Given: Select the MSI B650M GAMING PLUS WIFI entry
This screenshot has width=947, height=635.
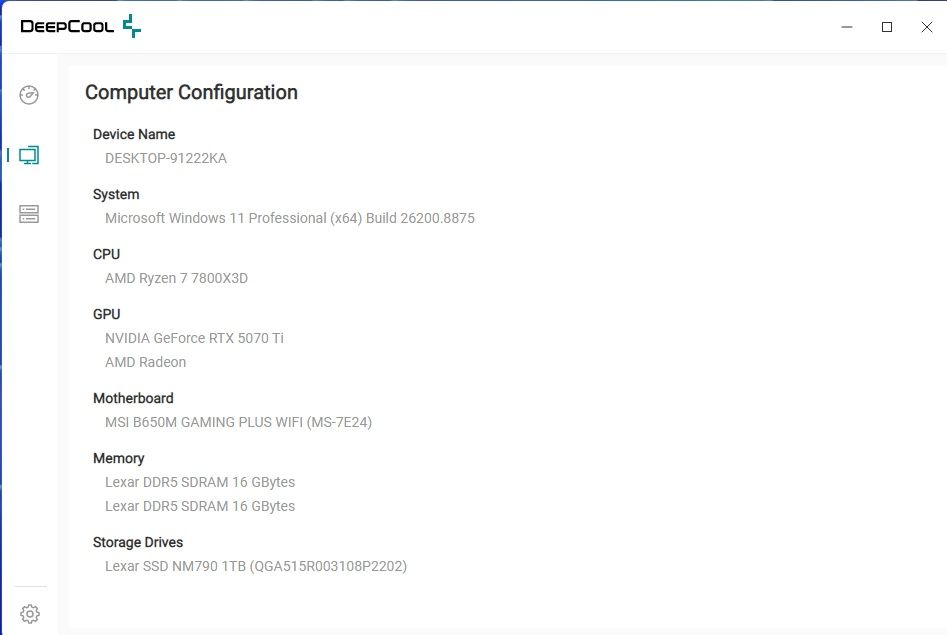Looking at the screenshot, I should tap(239, 422).
